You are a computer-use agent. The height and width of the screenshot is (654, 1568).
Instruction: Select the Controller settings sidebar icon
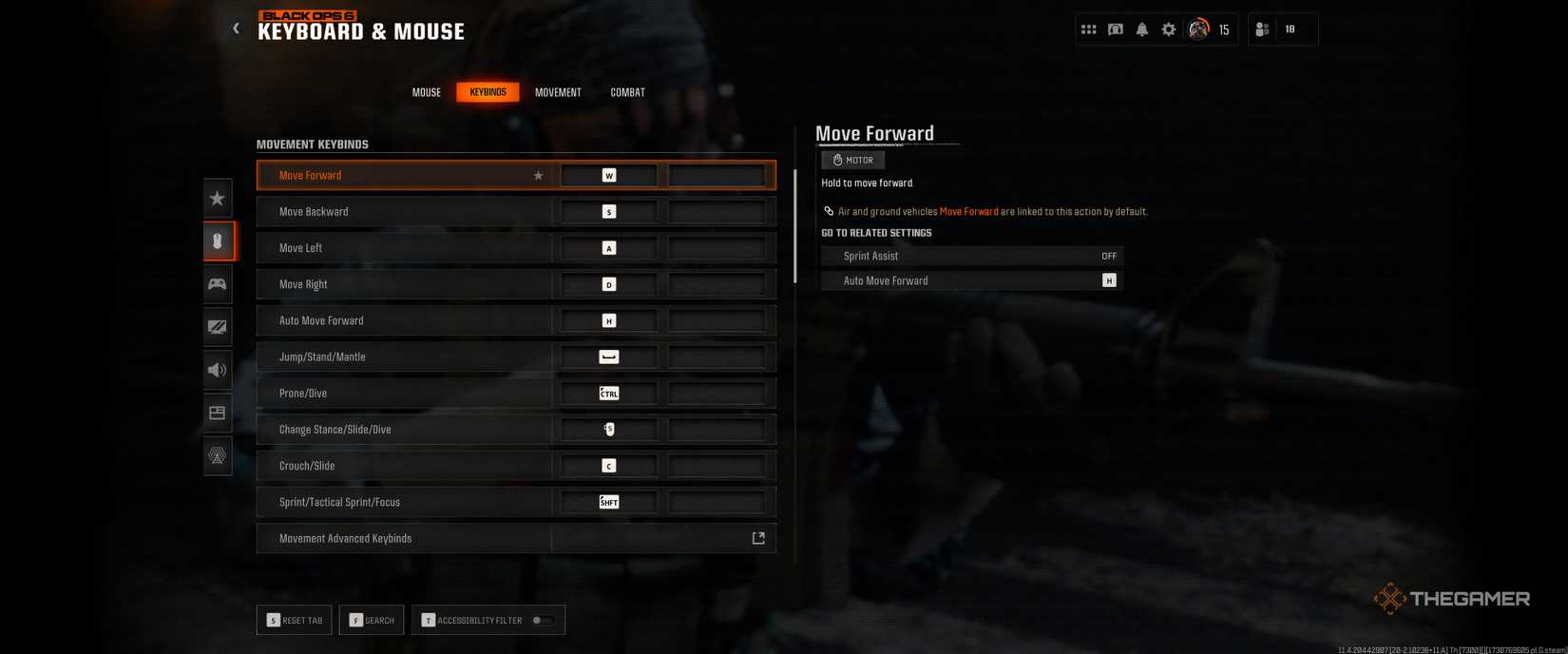tap(218, 284)
